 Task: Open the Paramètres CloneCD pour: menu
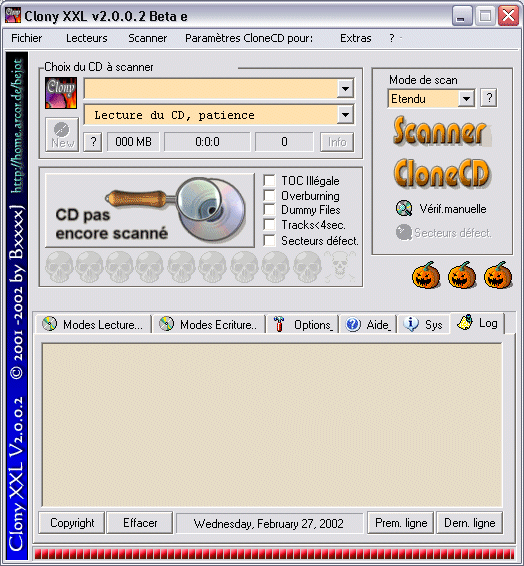tap(249, 38)
